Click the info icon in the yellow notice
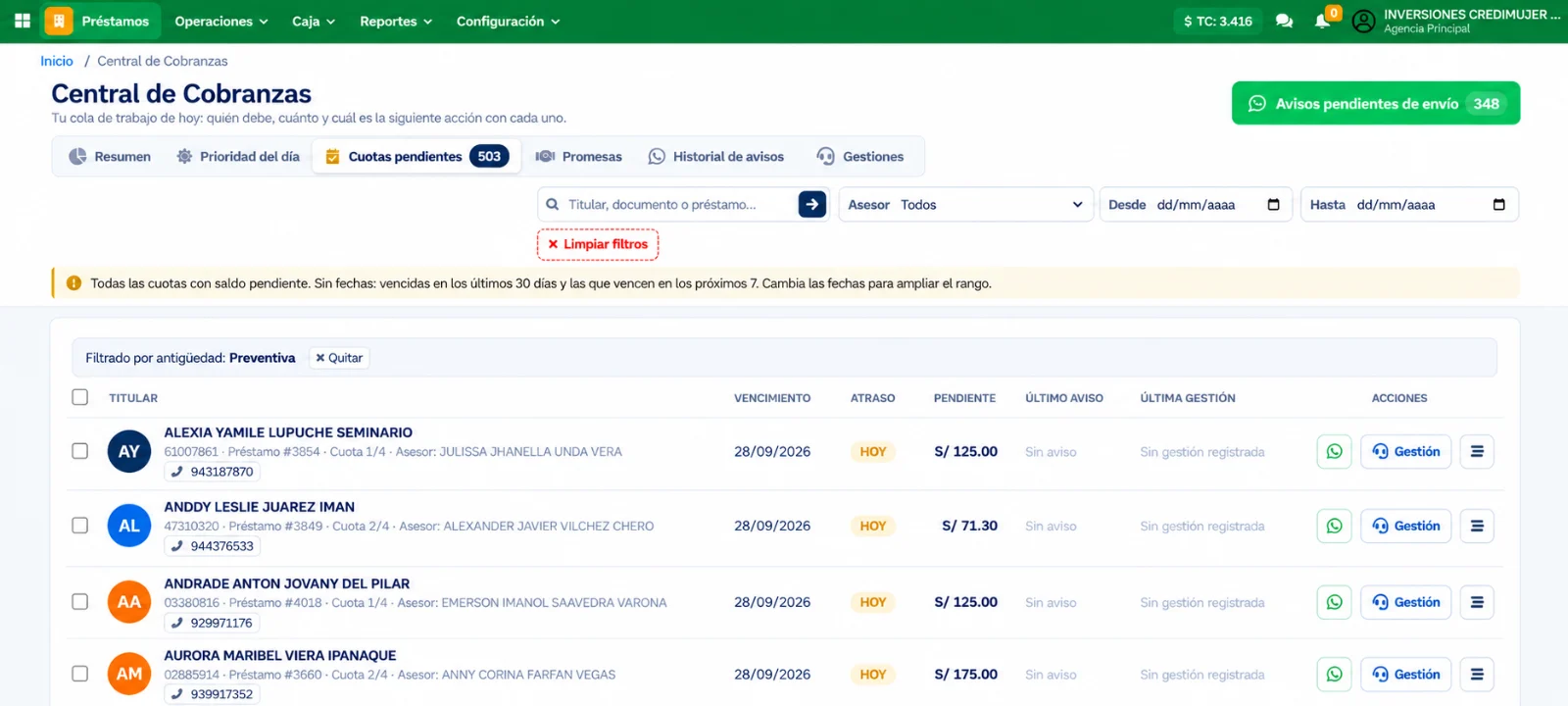This screenshot has height=706, width=1568. (73, 283)
